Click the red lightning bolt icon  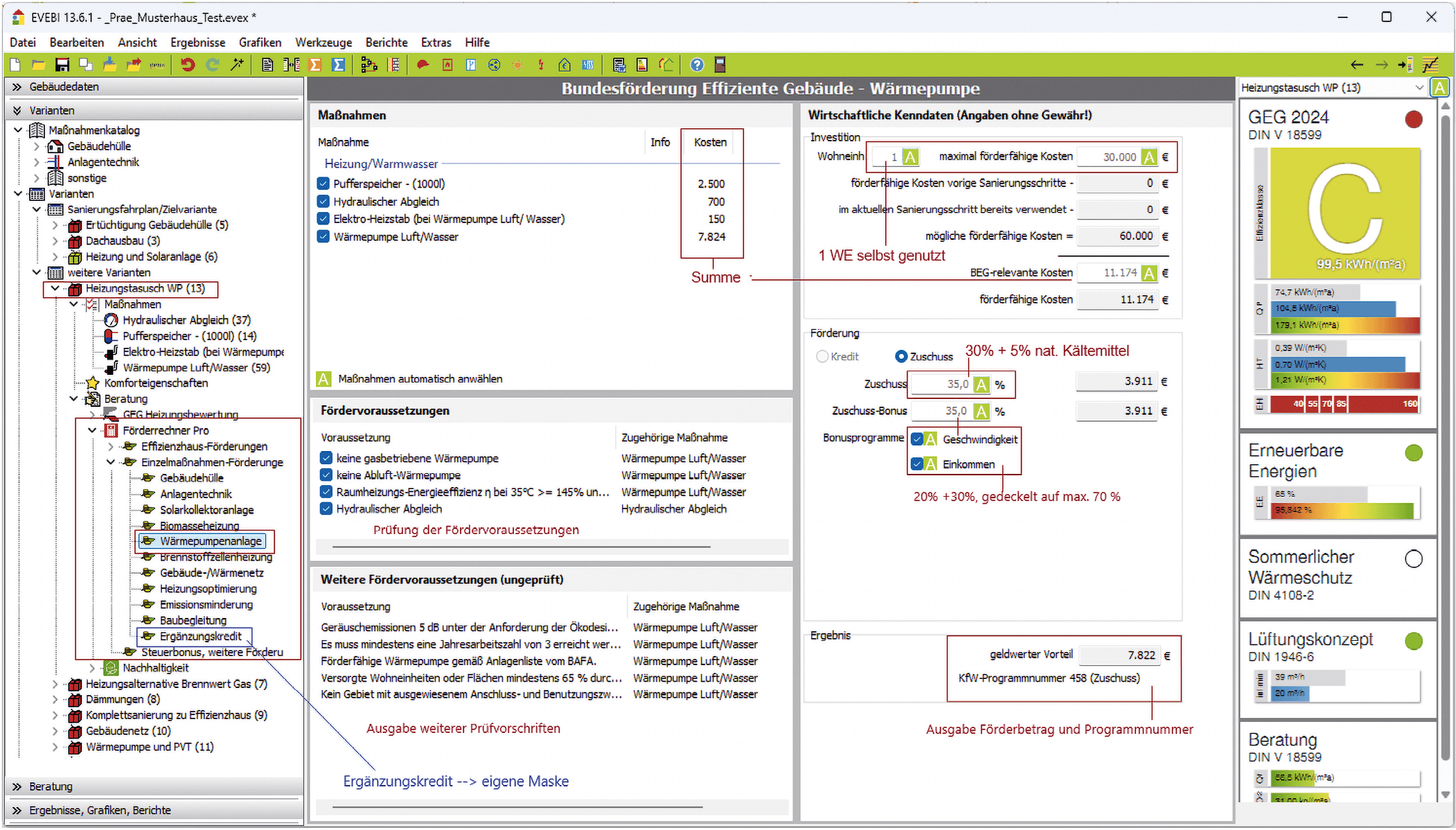click(x=541, y=65)
